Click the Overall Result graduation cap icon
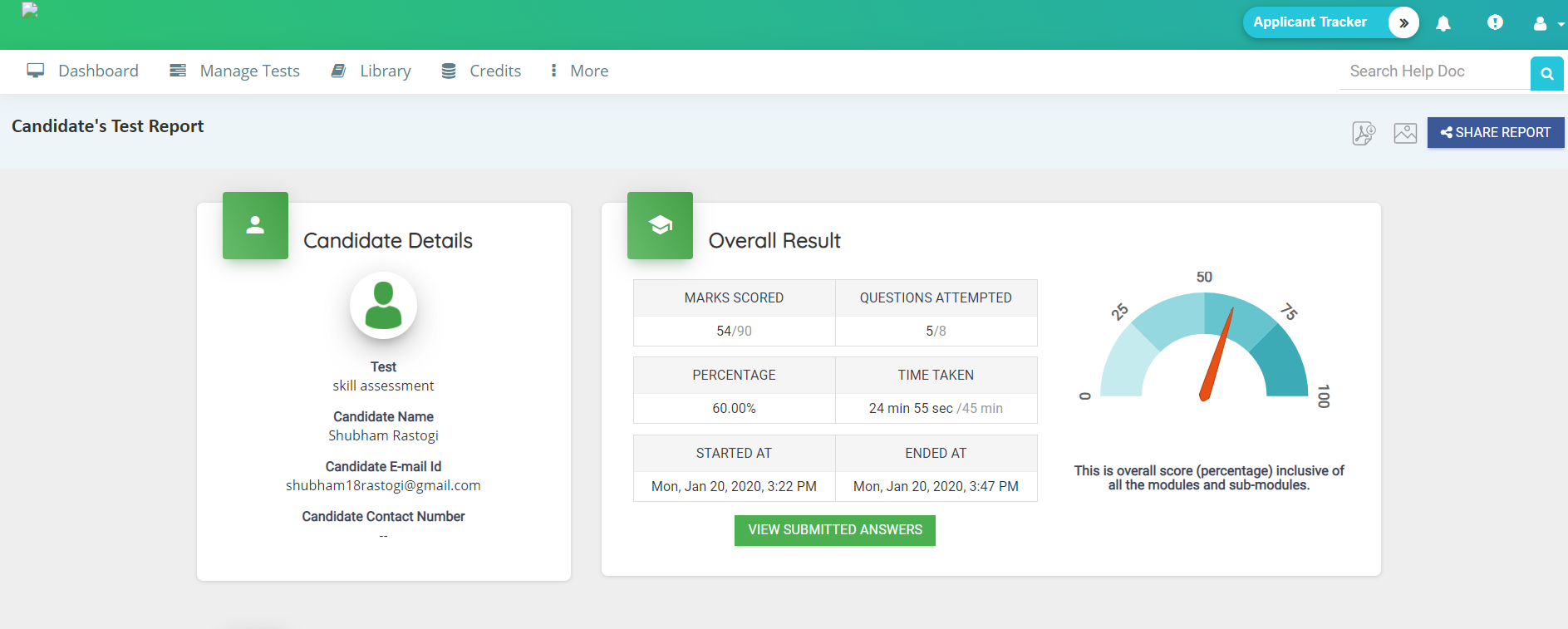This screenshot has width=1568, height=629. (660, 225)
